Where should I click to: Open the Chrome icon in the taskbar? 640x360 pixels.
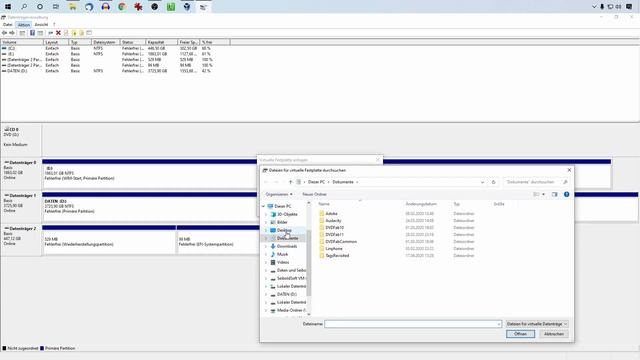(122, 7)
